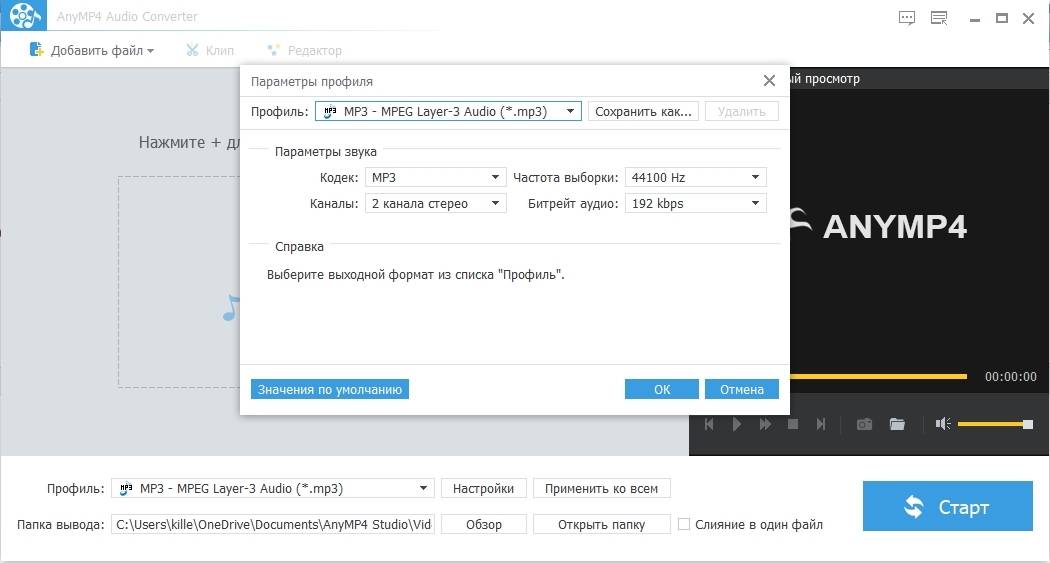Click Cancel (Отмена) in the dialog
The width and height of the screenshot is (1050, 563).
pos(741,390)
